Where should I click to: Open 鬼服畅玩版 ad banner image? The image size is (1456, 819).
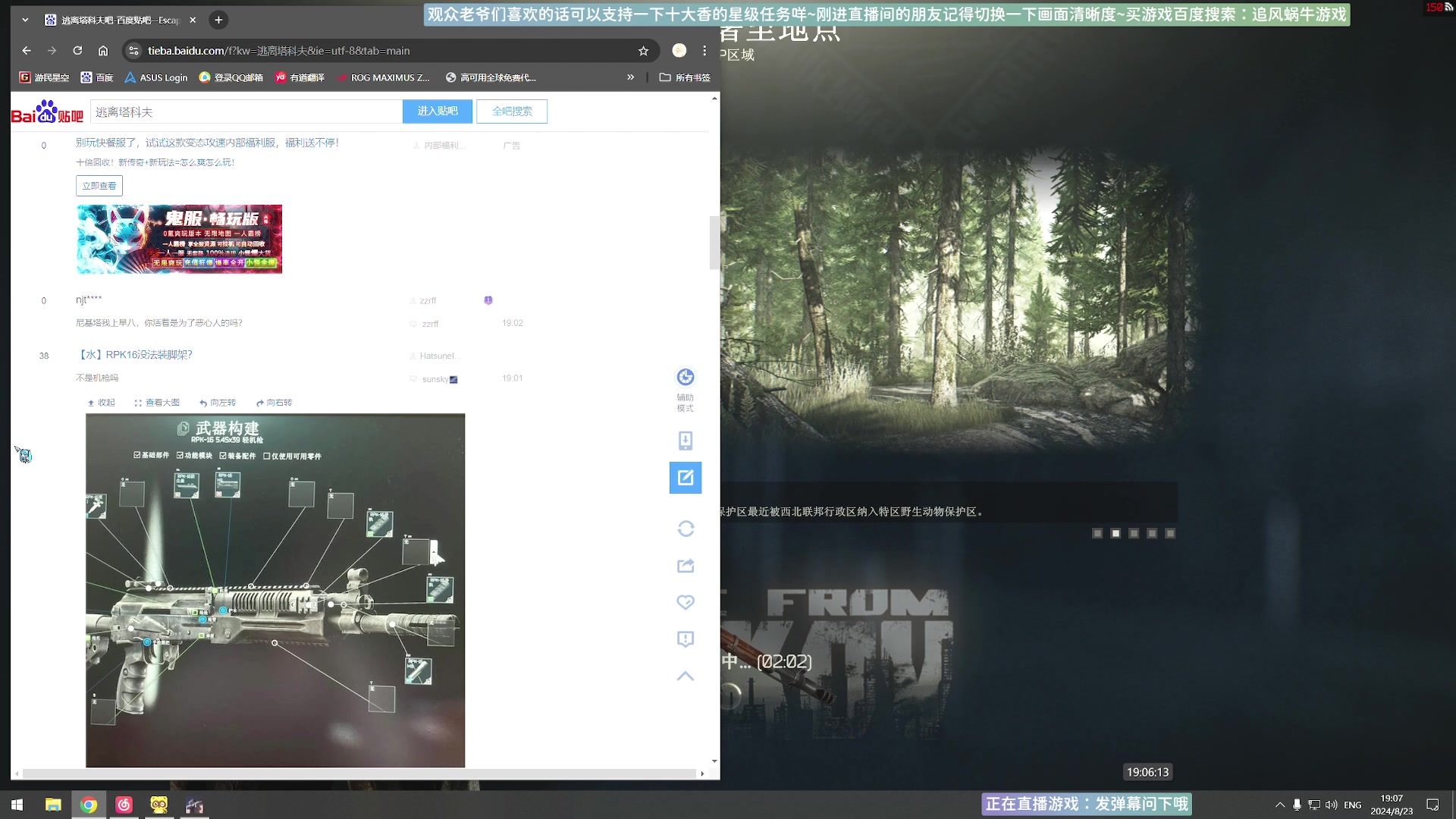179,239
